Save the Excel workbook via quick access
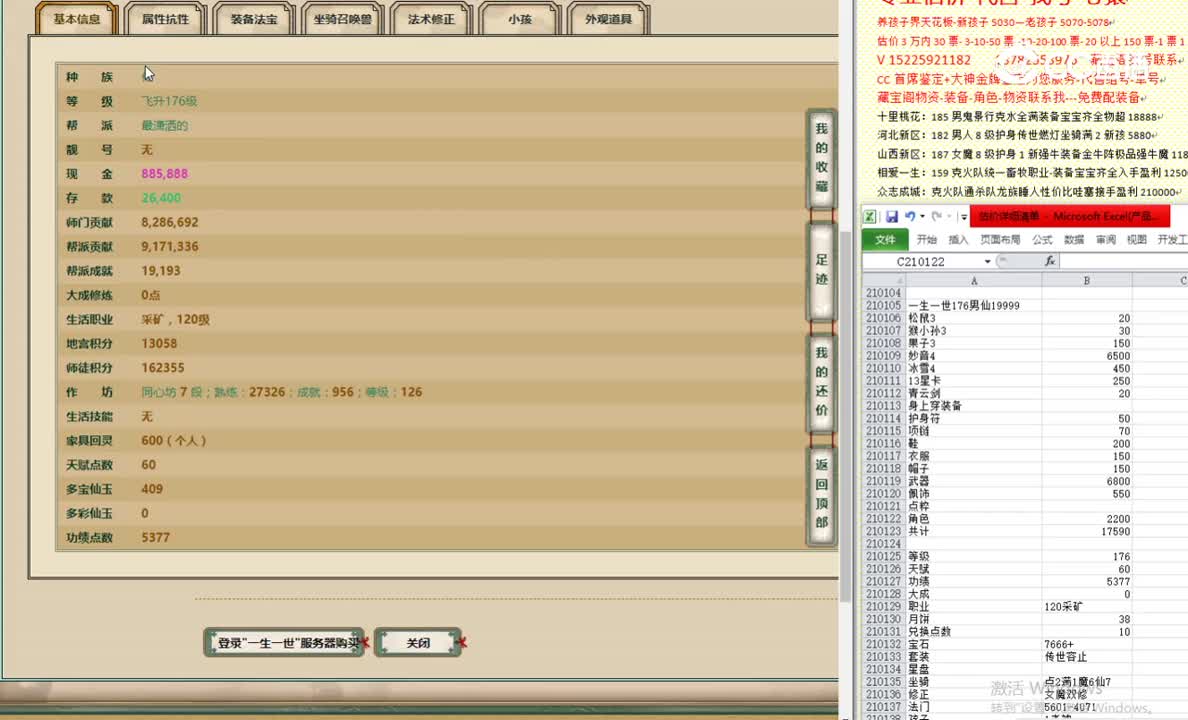The height and width of the screenshot is (720, 1188). coord(892,217)
